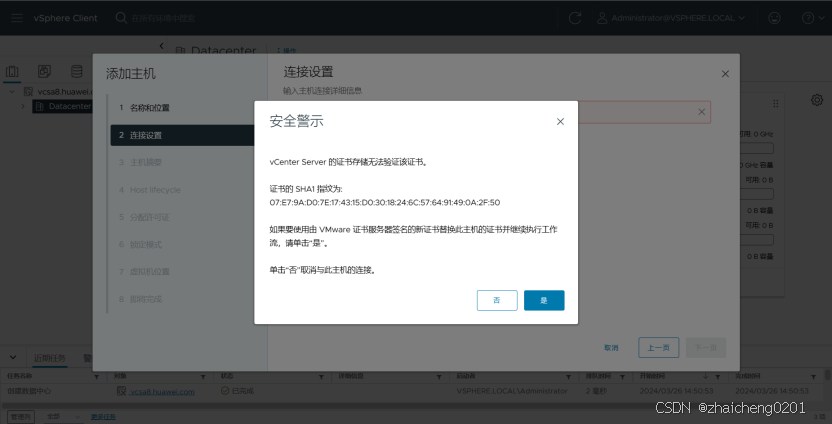The height and width of the screenshot is (424, 832).
Task: Sort tasks by 开始时间 arrow
Action: tap(705, 376)
